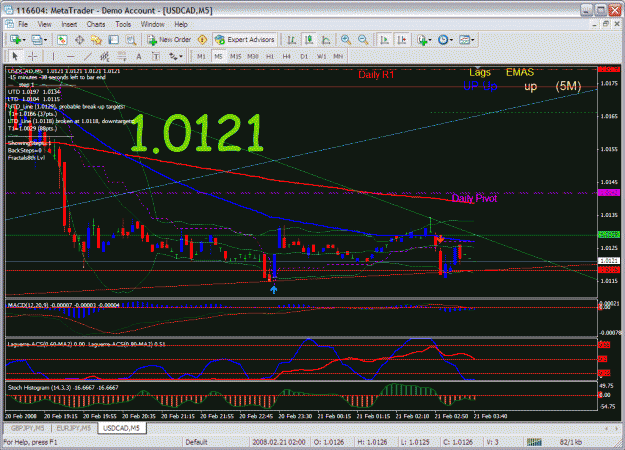Select the Equidistant Channel tool

coord(105,57)
